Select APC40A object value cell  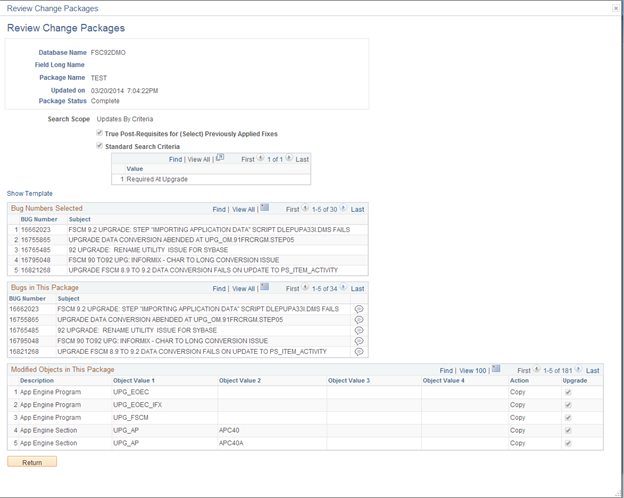231,443
